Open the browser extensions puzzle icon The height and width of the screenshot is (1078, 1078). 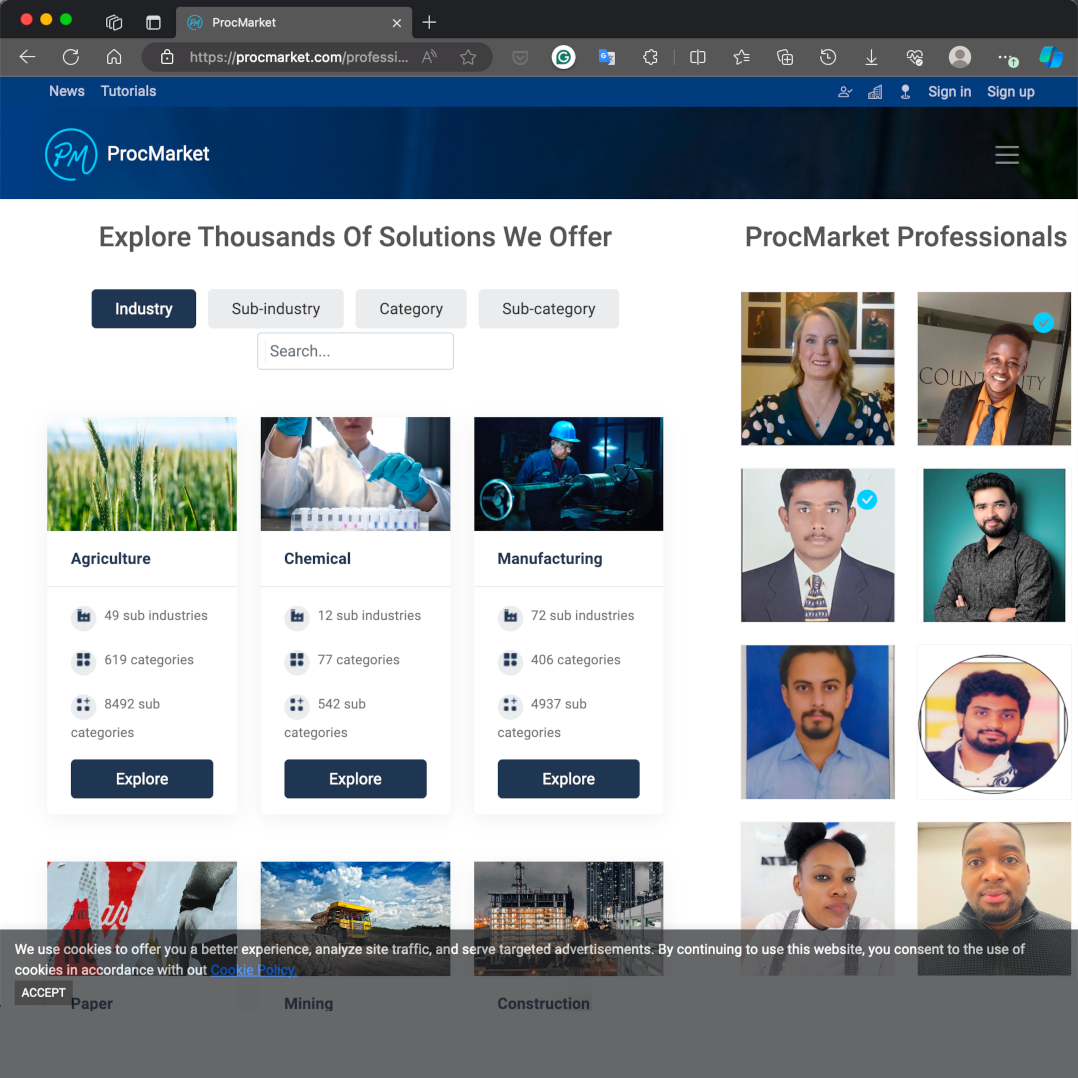pos(650,57)
